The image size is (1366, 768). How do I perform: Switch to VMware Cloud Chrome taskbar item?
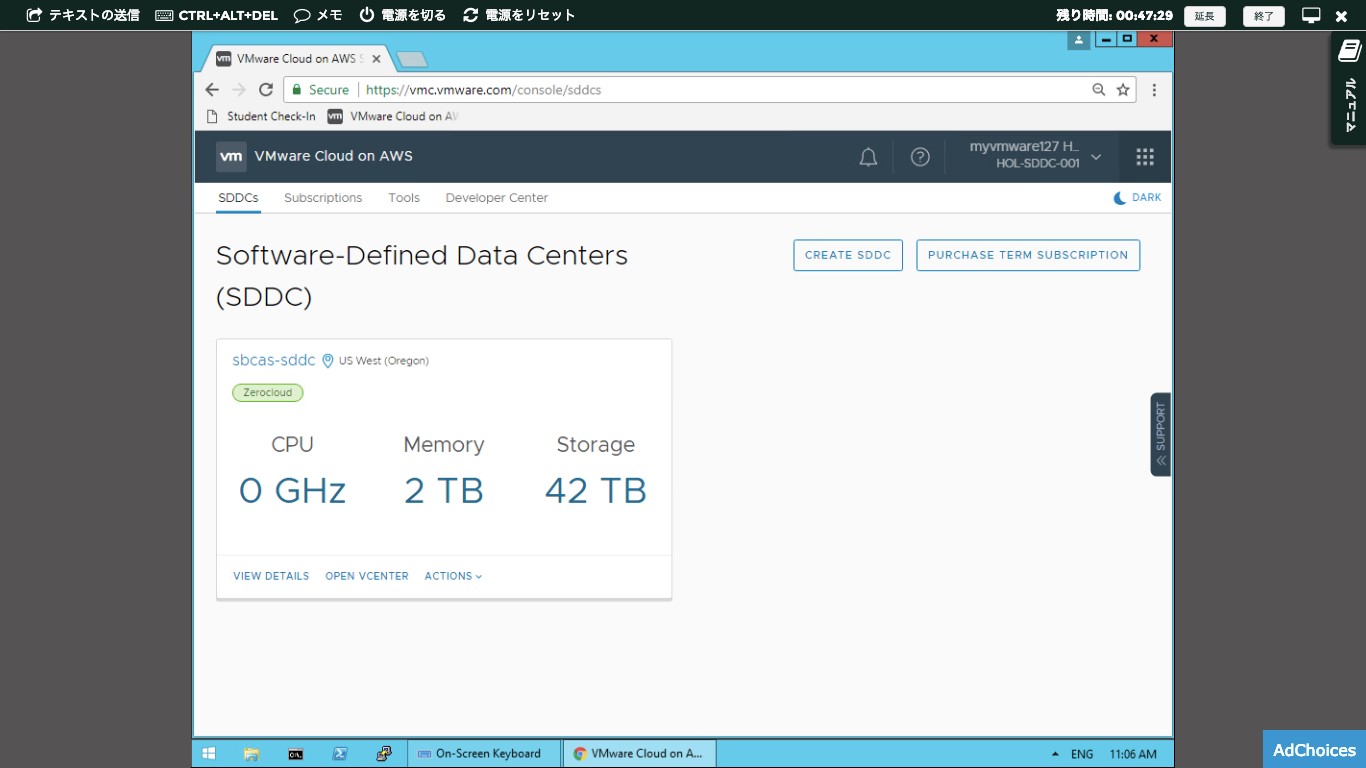click(x=640, y=754)
